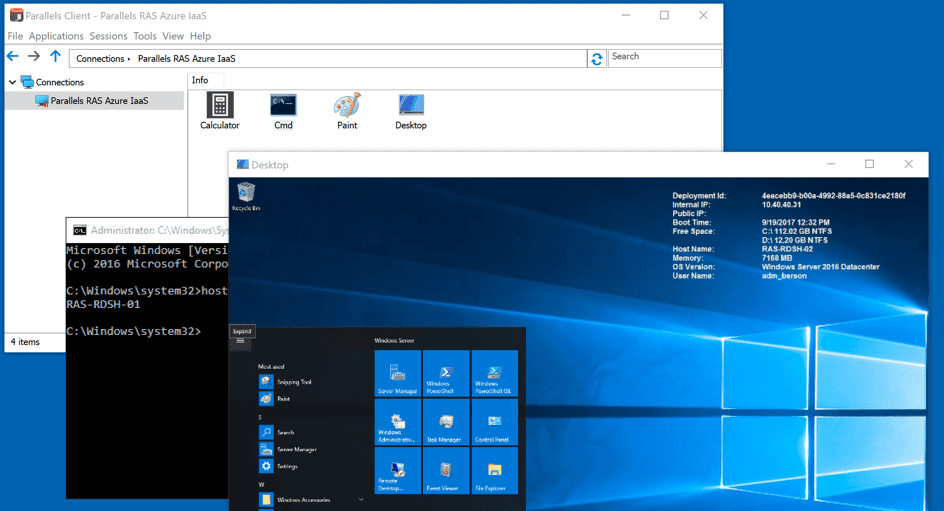Click the Search field in Parallels Client
Image resolution: width=944 pixels, height=511 pixels.
665,57
